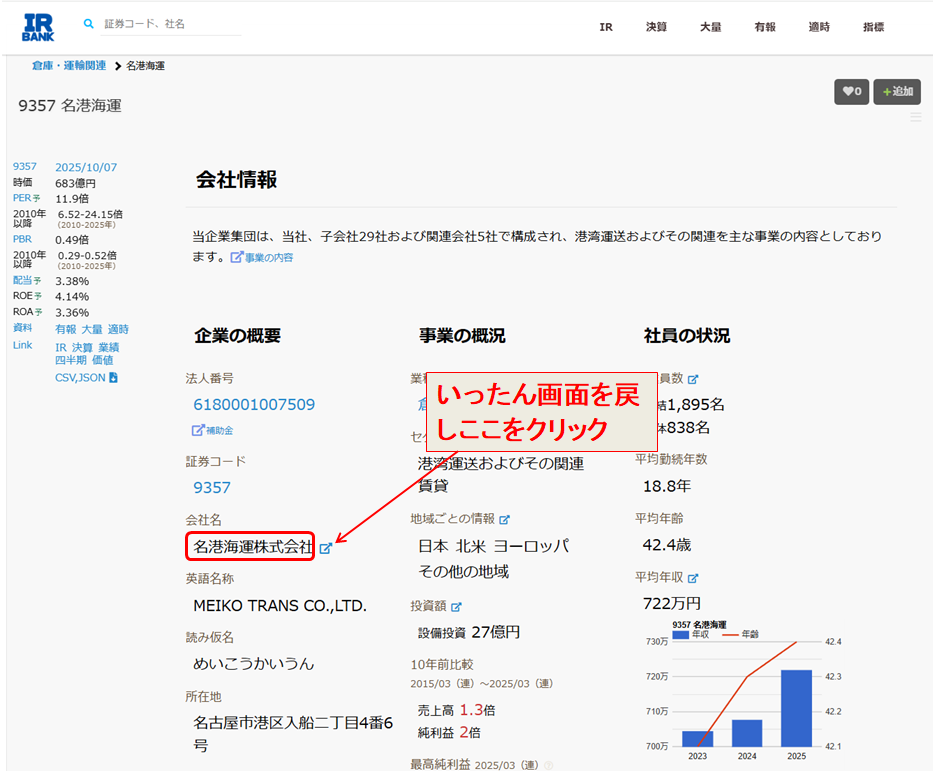Click the 四半期 link in sidebar
The height and width of the screenshot is (772, 933).
tap(71, 360)
